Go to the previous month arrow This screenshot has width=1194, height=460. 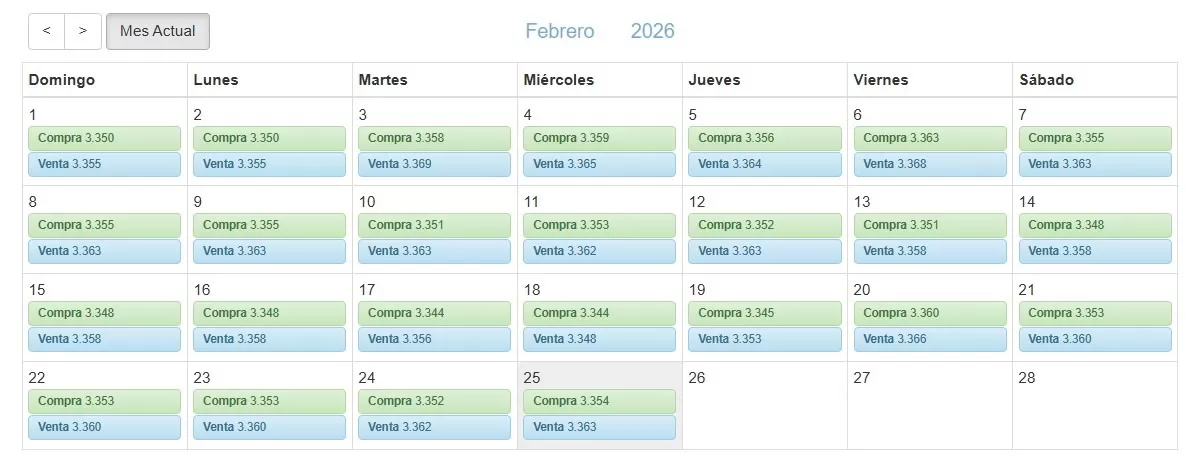(x=46, y=31)
